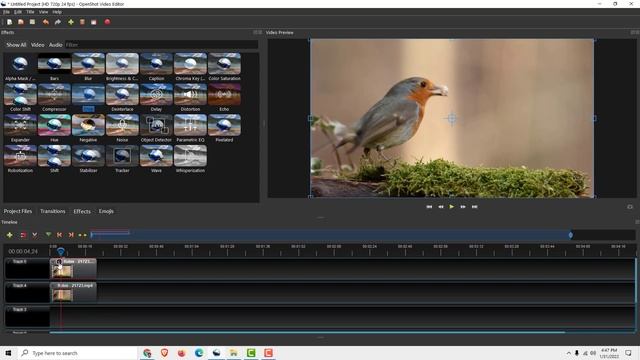Viewport: 640px width, 360px height.
Task: Select the Parametric EQ effect
Action: point(190,128)
